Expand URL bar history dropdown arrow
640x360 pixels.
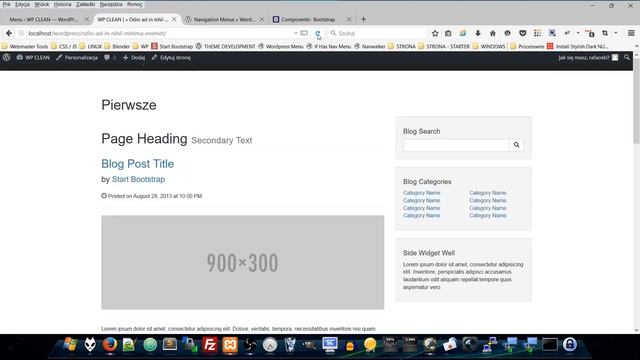click(x=296, y=33)
